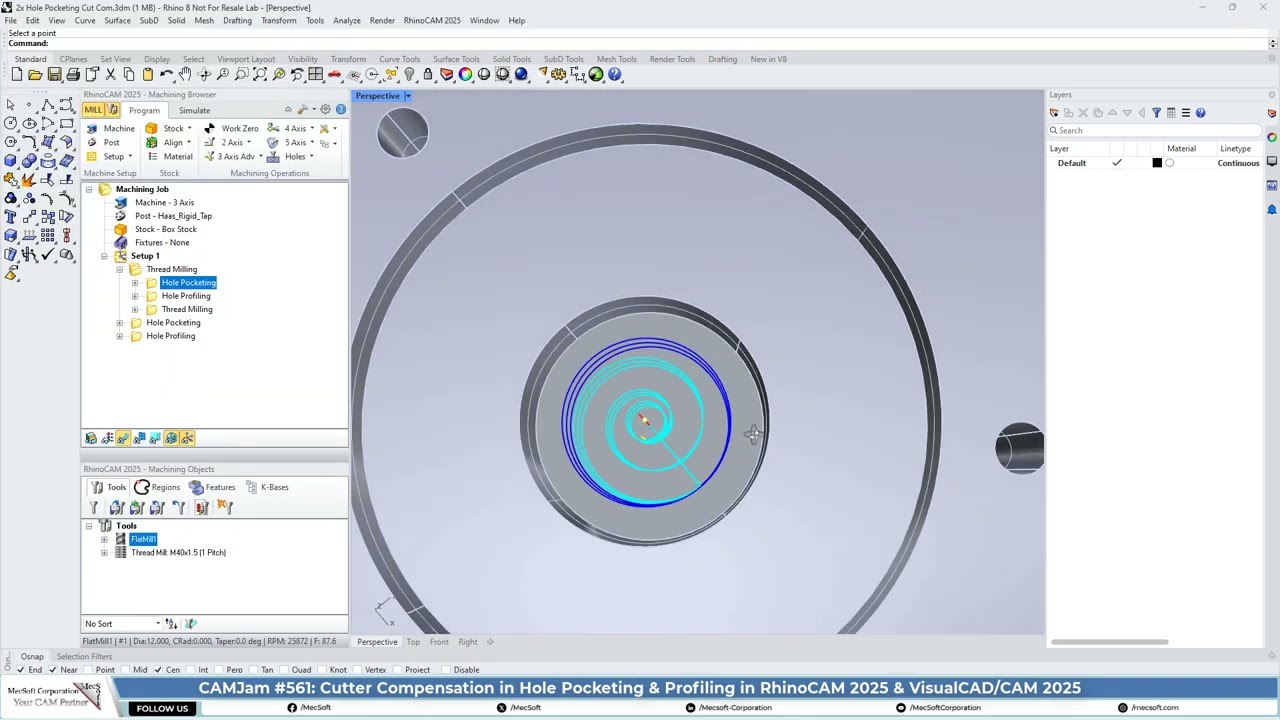This screenshot has height=720, width=1280.
Task: Switch to the Top viewport tab
Action: 413,642
